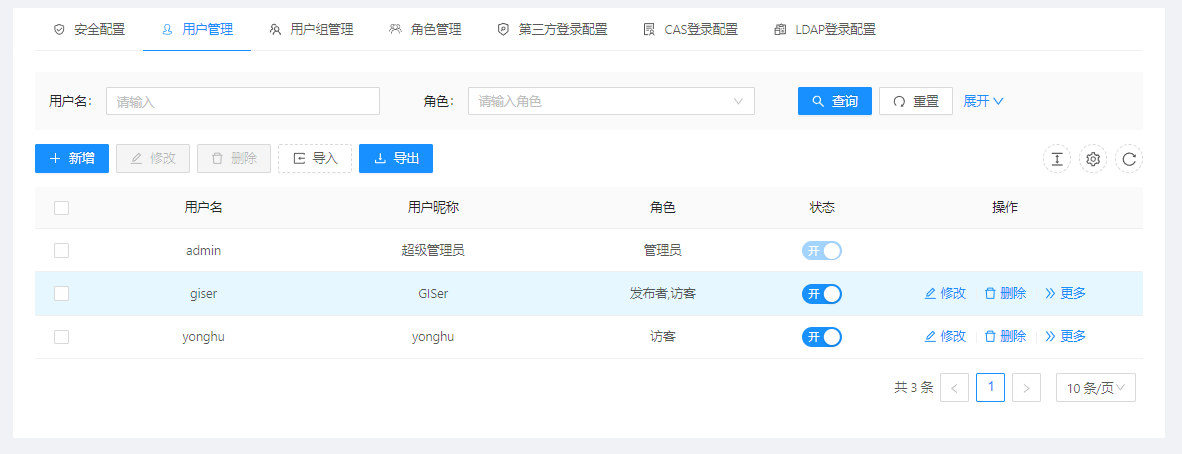Click the 导入 import button

[315, 158]
